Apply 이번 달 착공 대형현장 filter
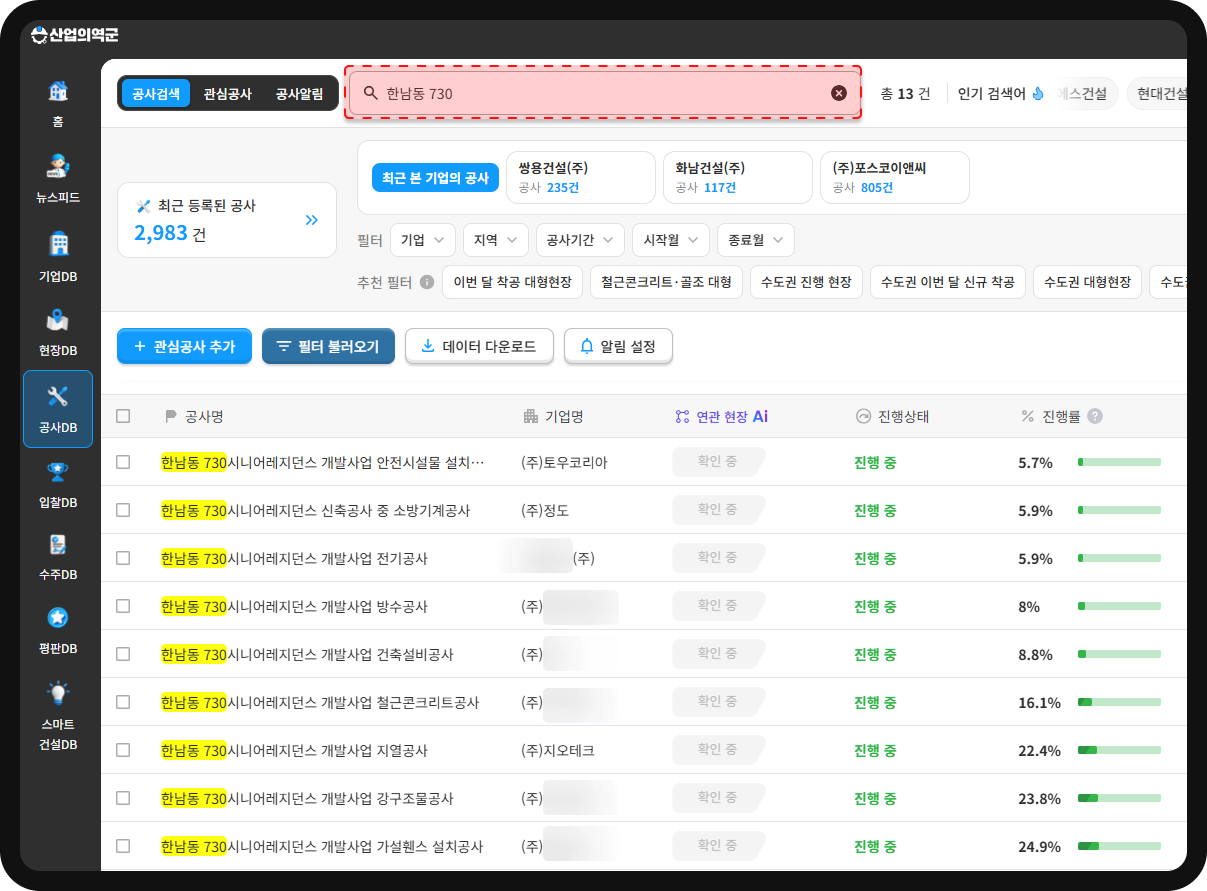 513,282
